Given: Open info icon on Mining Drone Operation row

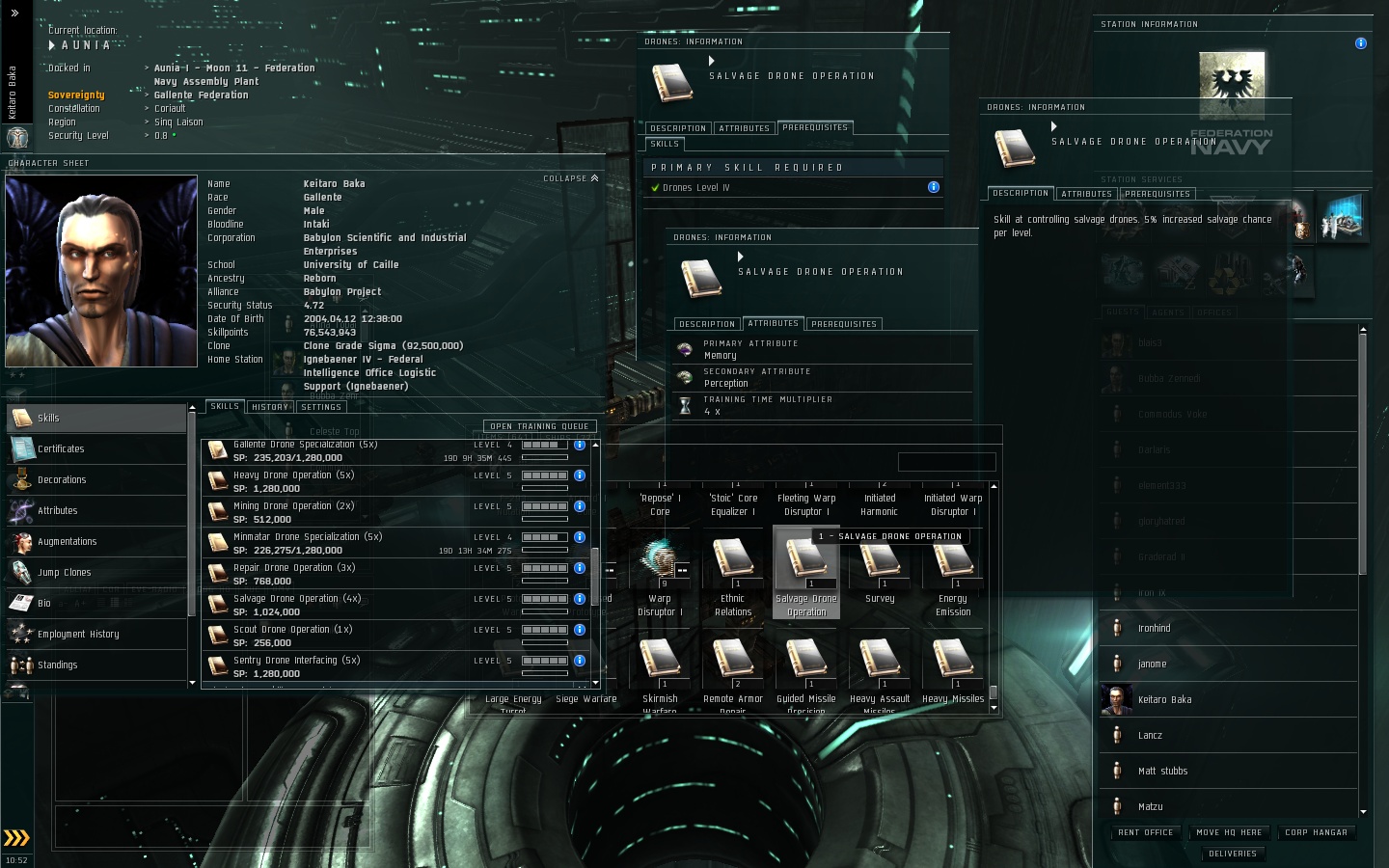Looking at the screenshot, I should pos(580,506).
